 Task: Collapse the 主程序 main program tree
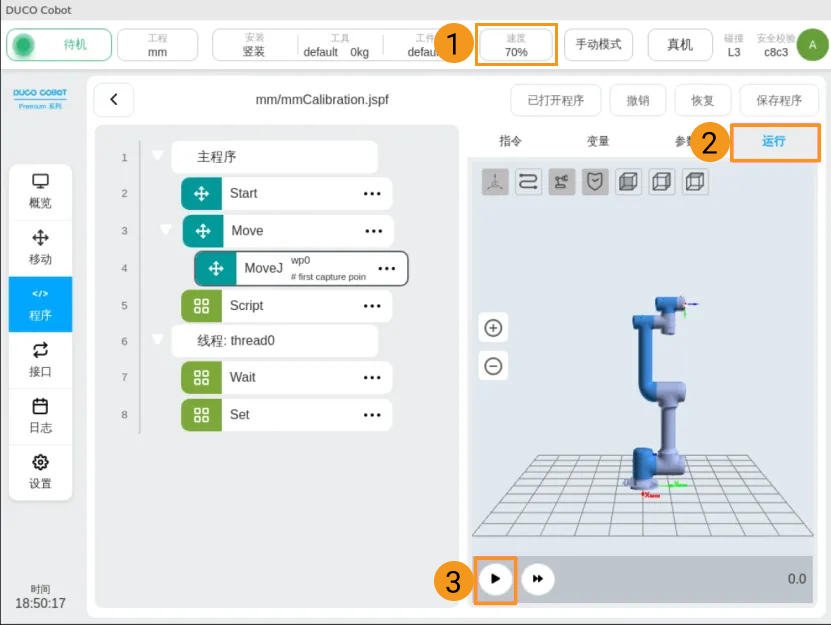tap(157, 155)
